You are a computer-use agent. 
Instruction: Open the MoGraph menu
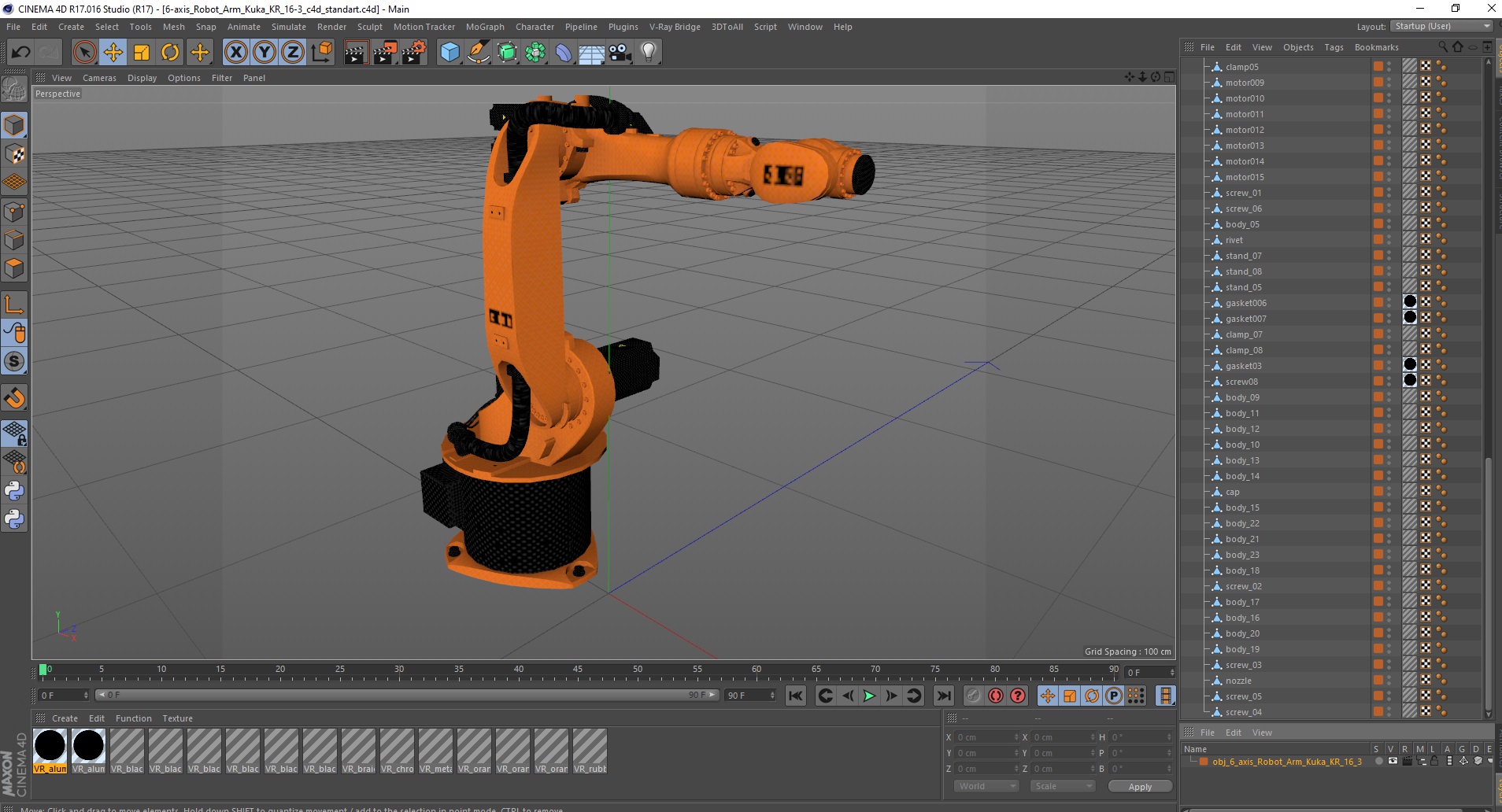tap(485, 27)
